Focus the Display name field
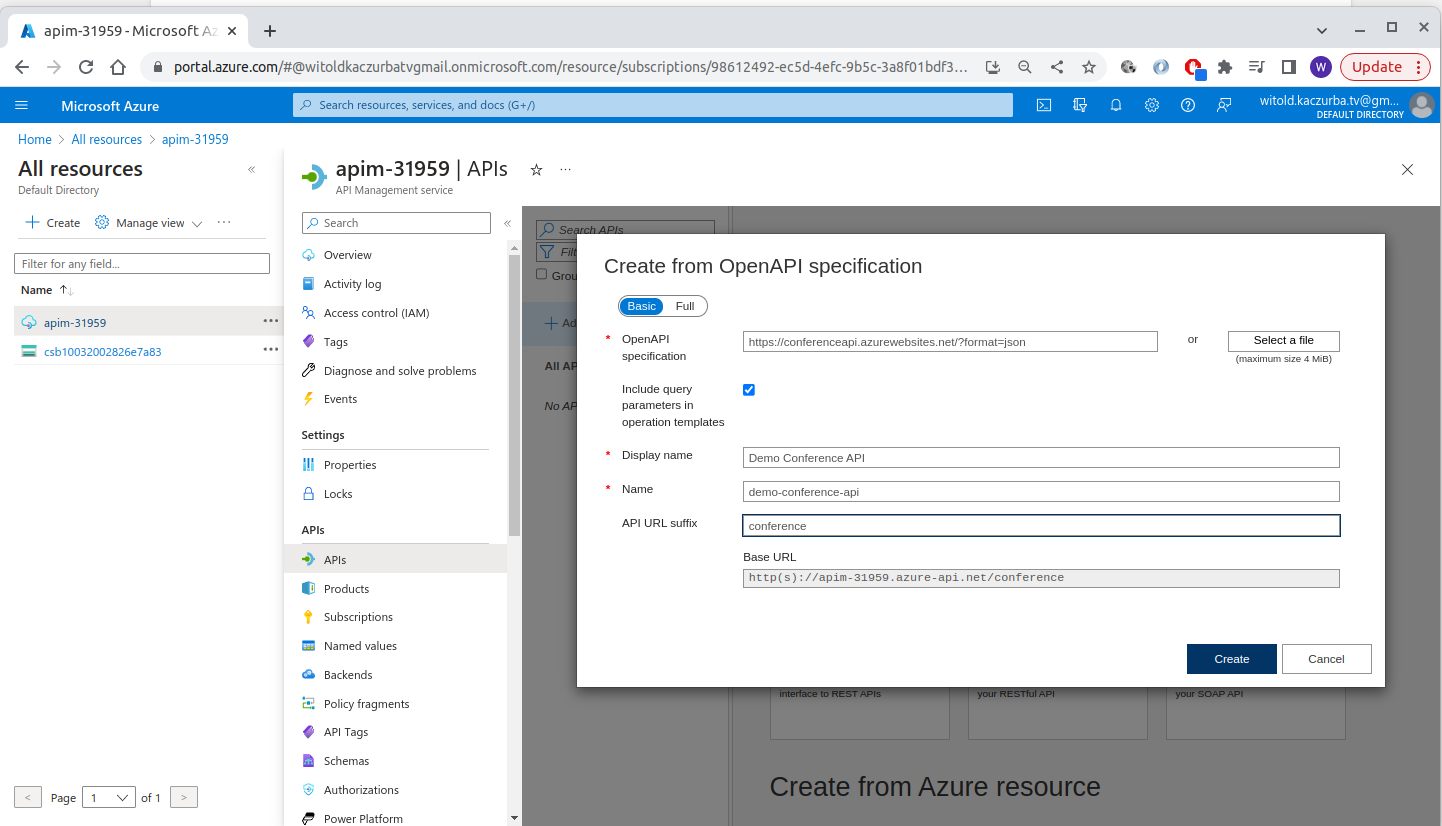 [1041, 458]
